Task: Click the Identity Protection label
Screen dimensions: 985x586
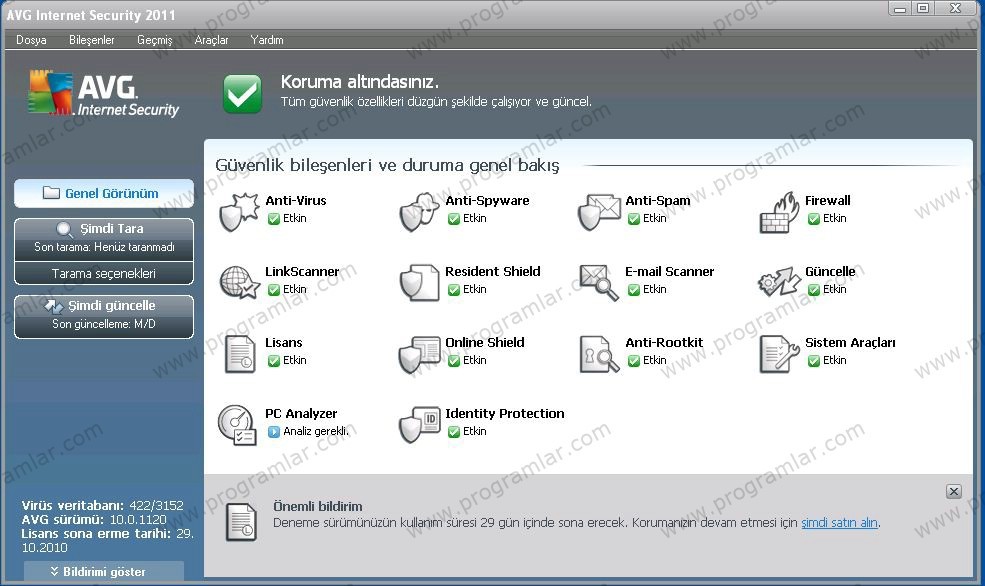Action: tap(504, 413)
